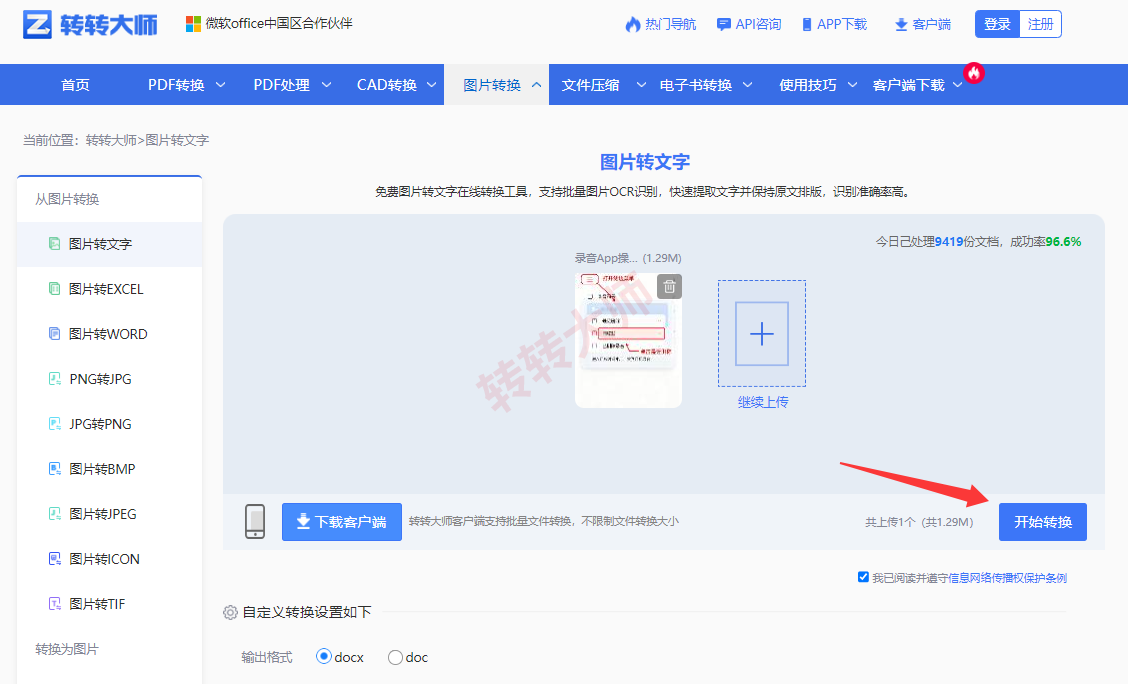Viewport: 1128px width, 684px height.
Task: Delete uploaded image with trash icon
Action: pyautogui.click(x=669, y=286)
